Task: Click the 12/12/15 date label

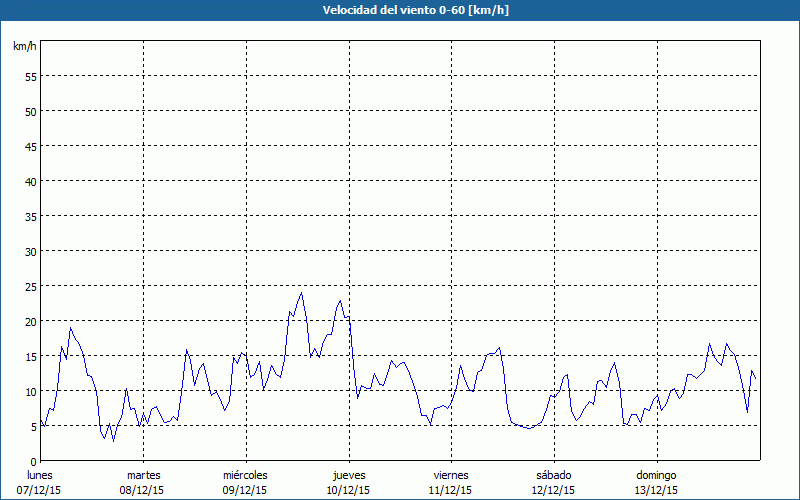Action: point(553,490)
